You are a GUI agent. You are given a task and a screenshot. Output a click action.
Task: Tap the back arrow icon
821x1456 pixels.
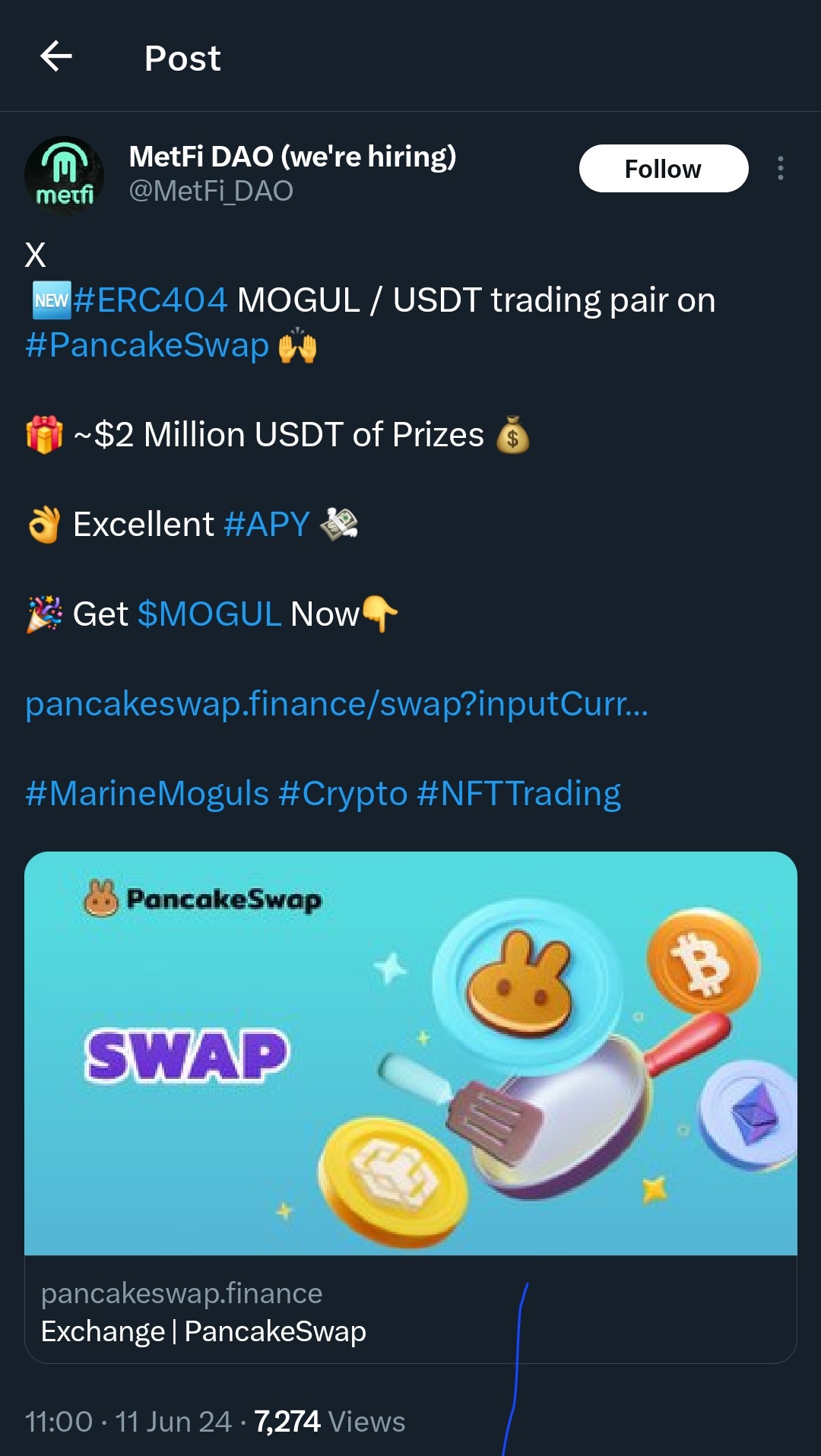[x=56, y=57]
